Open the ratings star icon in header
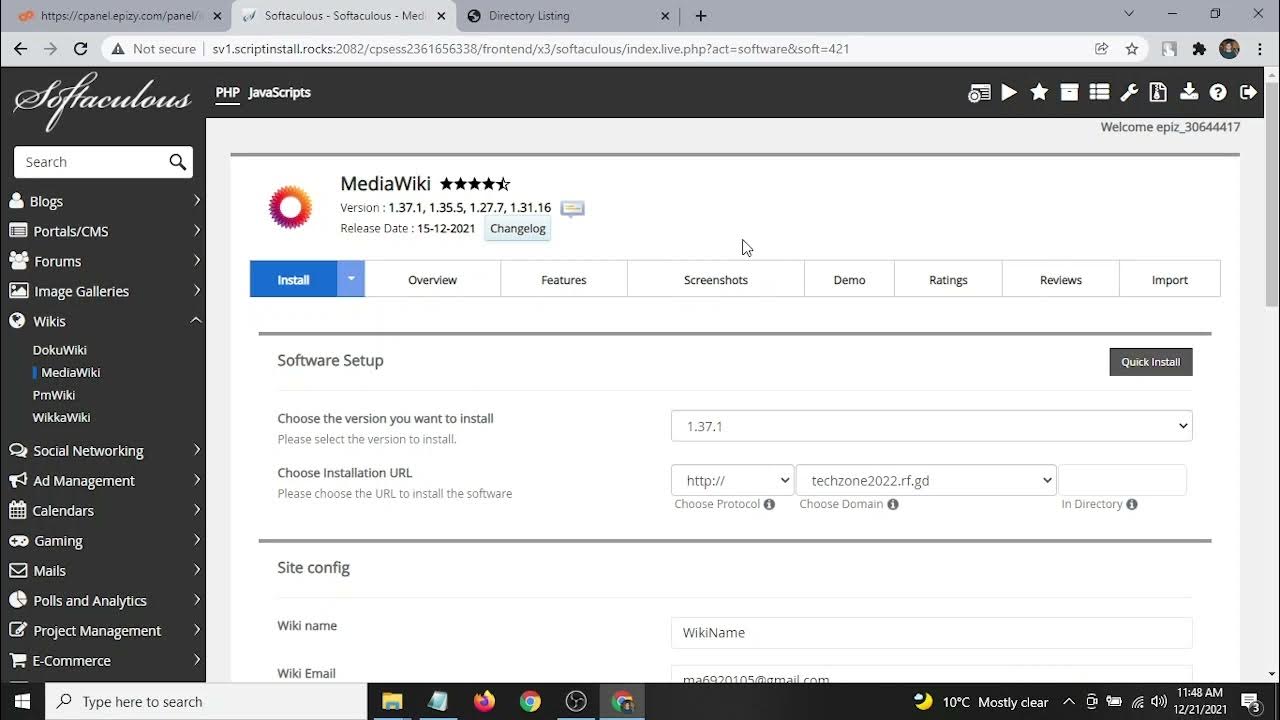The width and height of the screenshot is (1280, 720). (x=1039, y=92)
